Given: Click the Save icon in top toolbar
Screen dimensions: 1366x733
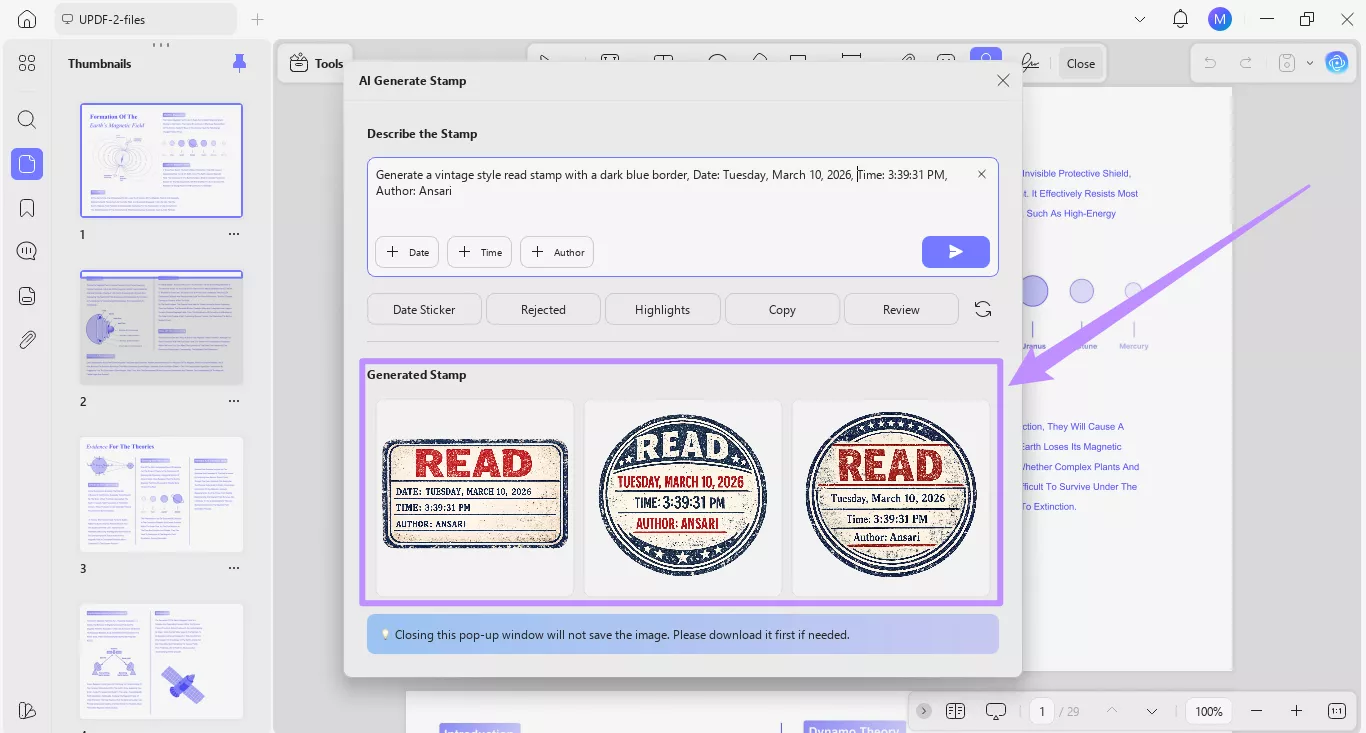Looking at the screenshot, I should click(x=1288, y=63).
